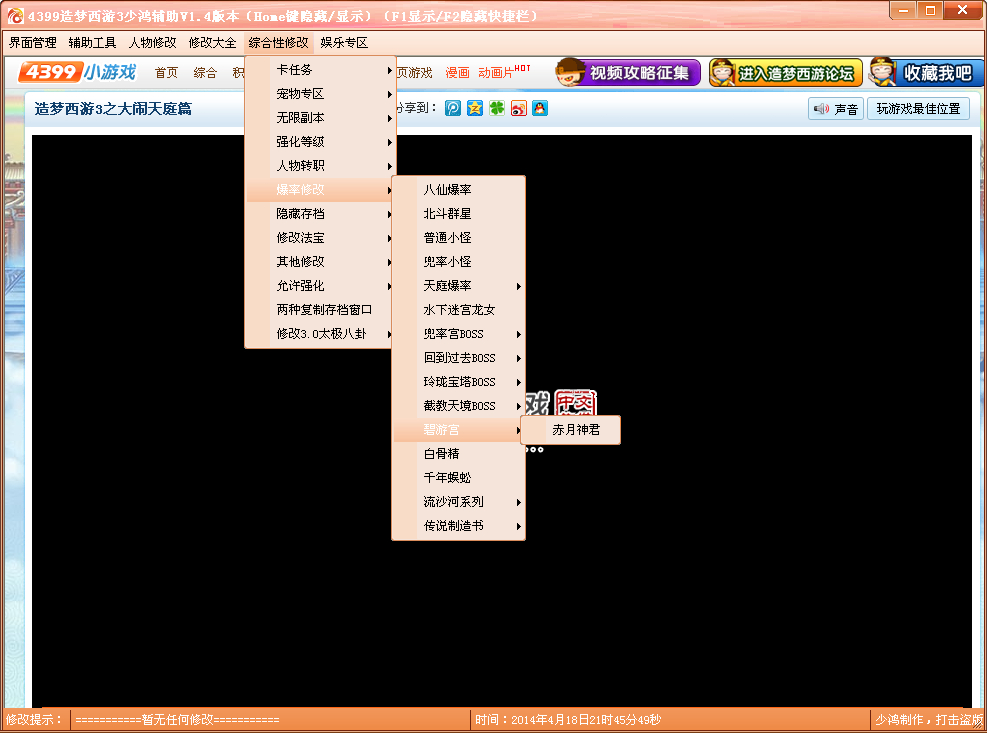Open 视频攻略征集 banner
987x733 pixels.
tap(628, 72)
